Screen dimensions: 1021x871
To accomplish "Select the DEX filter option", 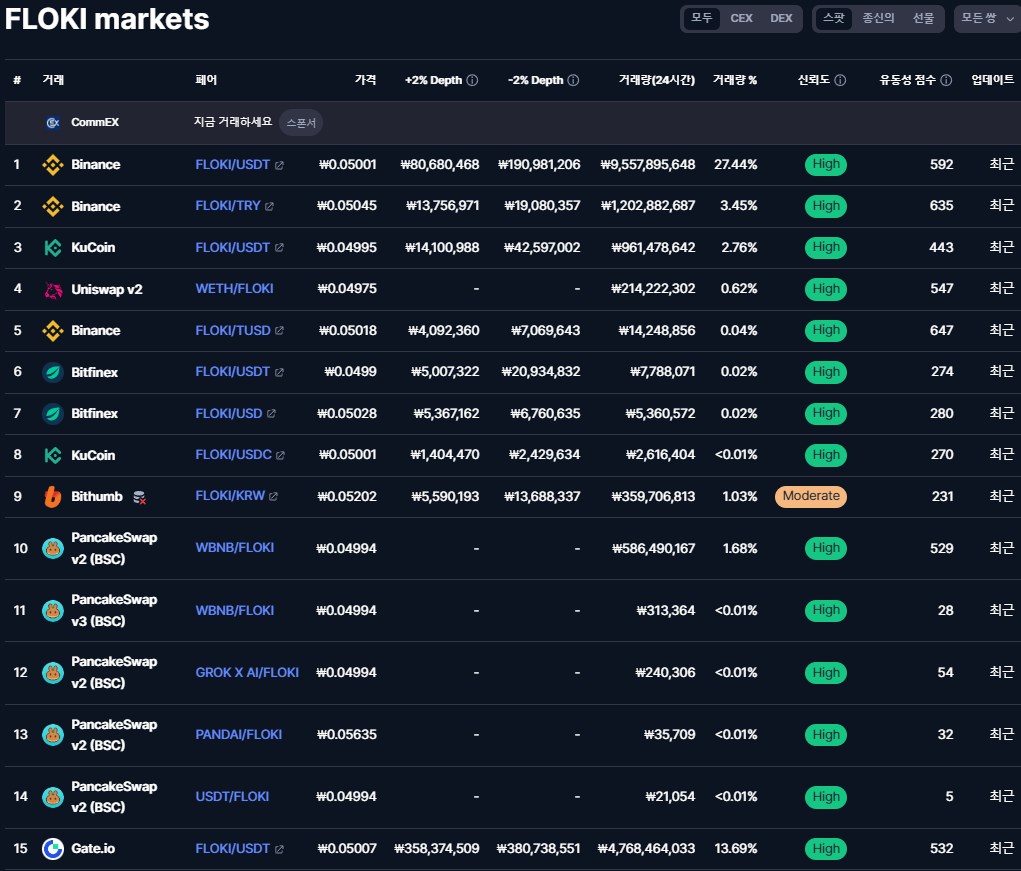I will (x=781, y=18).
